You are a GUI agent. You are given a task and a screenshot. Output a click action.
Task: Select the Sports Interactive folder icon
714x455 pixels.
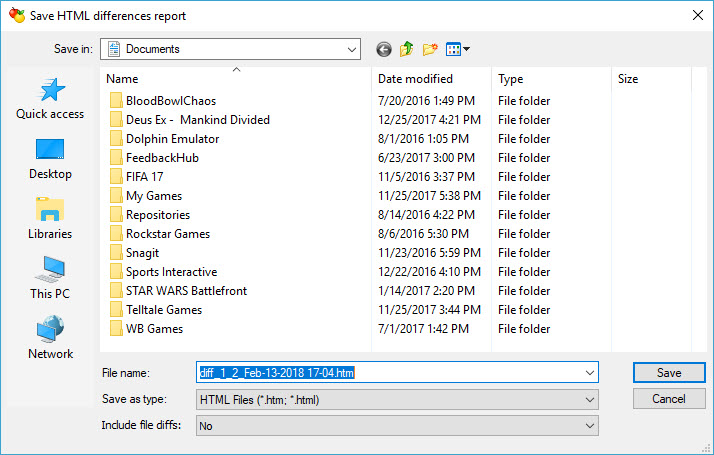116,272
